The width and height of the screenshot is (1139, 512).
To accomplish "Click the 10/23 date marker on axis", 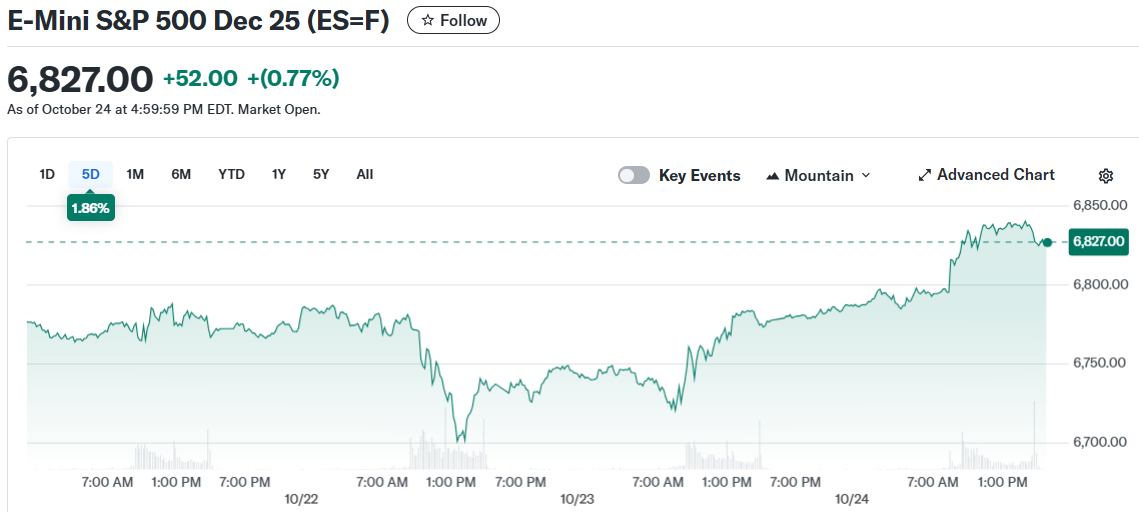I will pos(577,499).
